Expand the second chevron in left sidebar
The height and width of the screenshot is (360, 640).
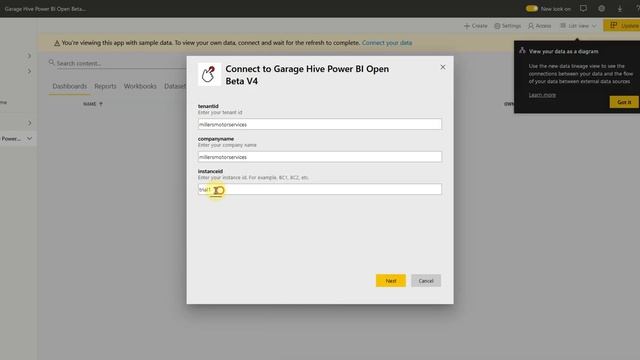[29, 71]
